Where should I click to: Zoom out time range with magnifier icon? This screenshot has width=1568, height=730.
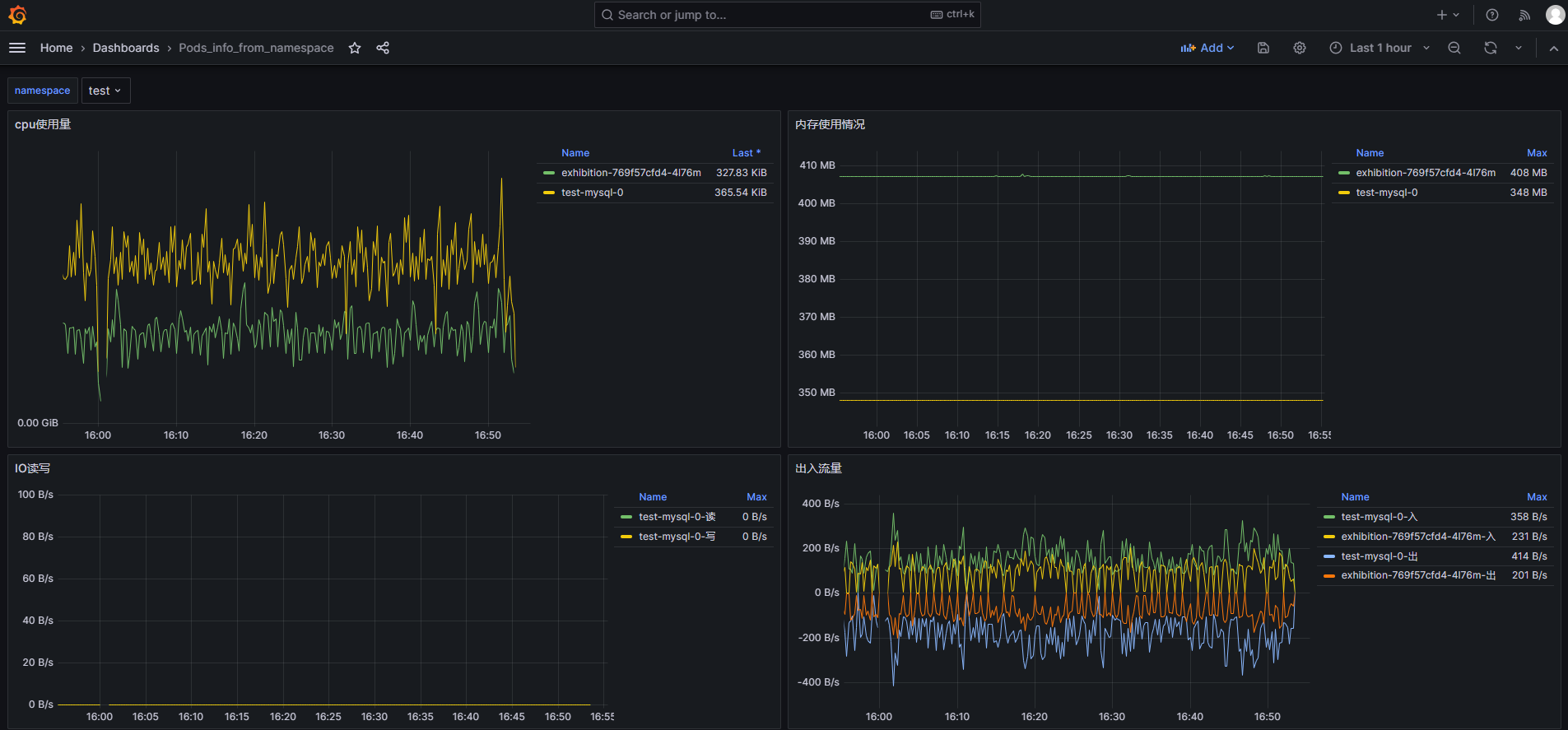[x=1454, y=48]
